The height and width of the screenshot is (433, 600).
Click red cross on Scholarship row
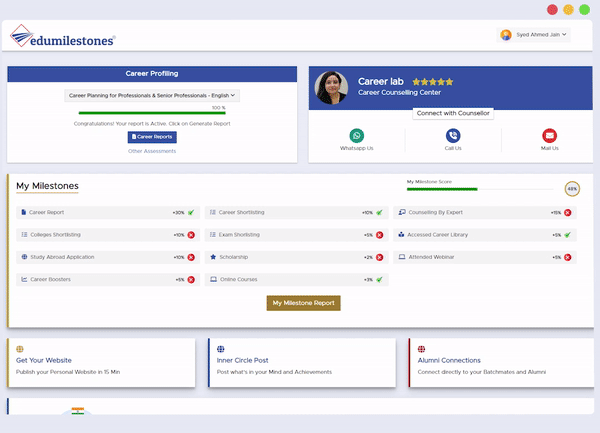tap(380, 257)
